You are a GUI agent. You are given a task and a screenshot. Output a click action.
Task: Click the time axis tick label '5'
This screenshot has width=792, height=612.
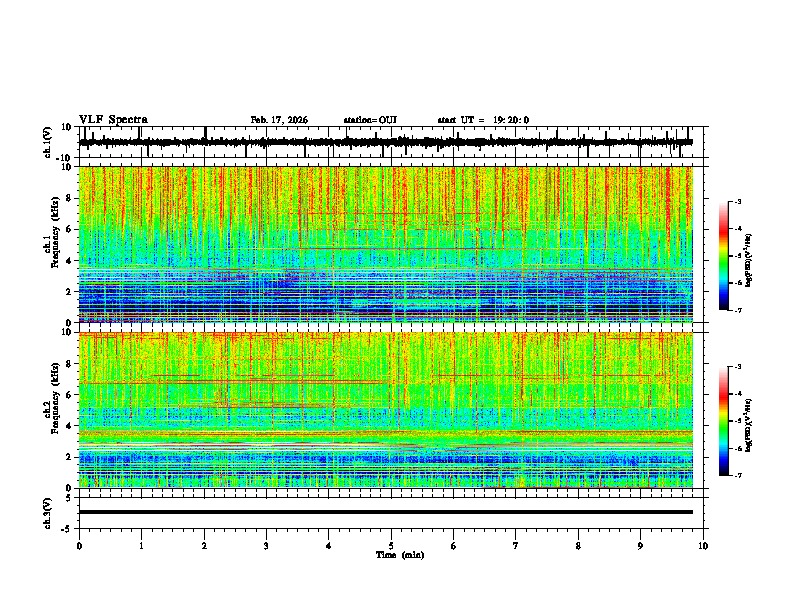point(391,546)
